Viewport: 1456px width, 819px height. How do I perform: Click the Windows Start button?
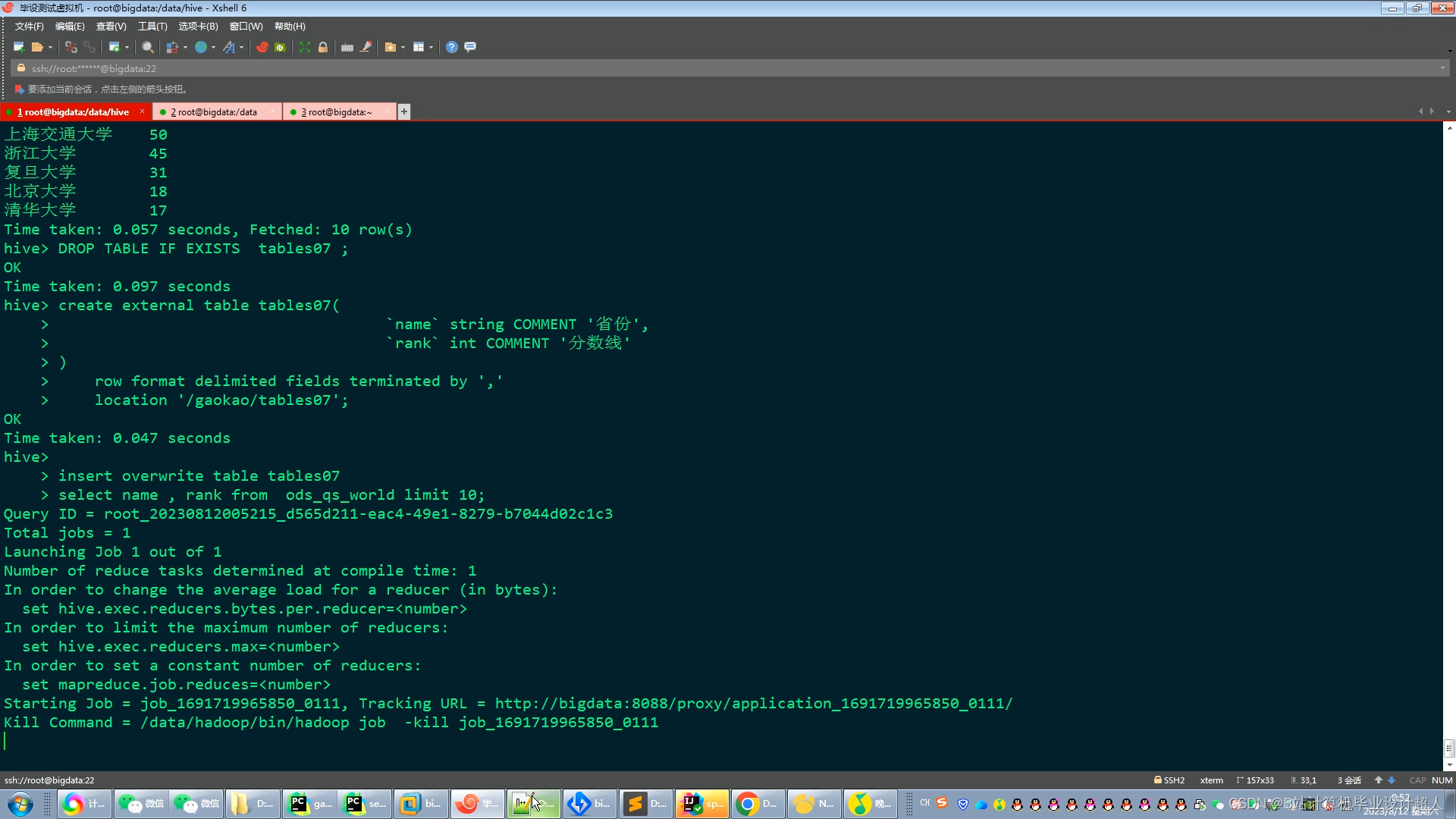tap(20, 804)
